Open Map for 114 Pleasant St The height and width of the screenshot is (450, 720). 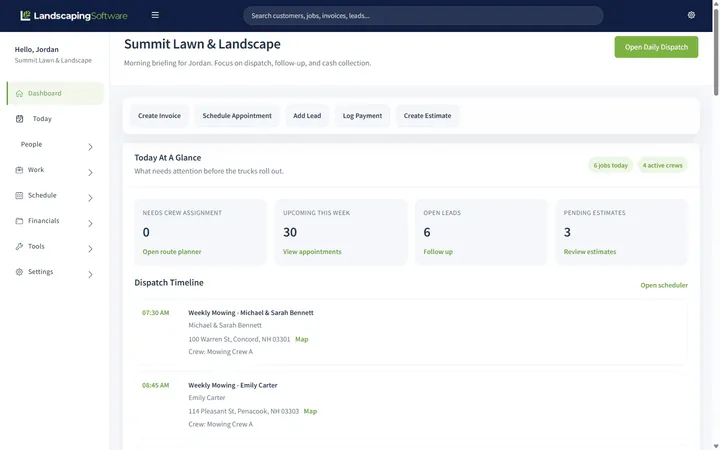click(x=310, y=411)
